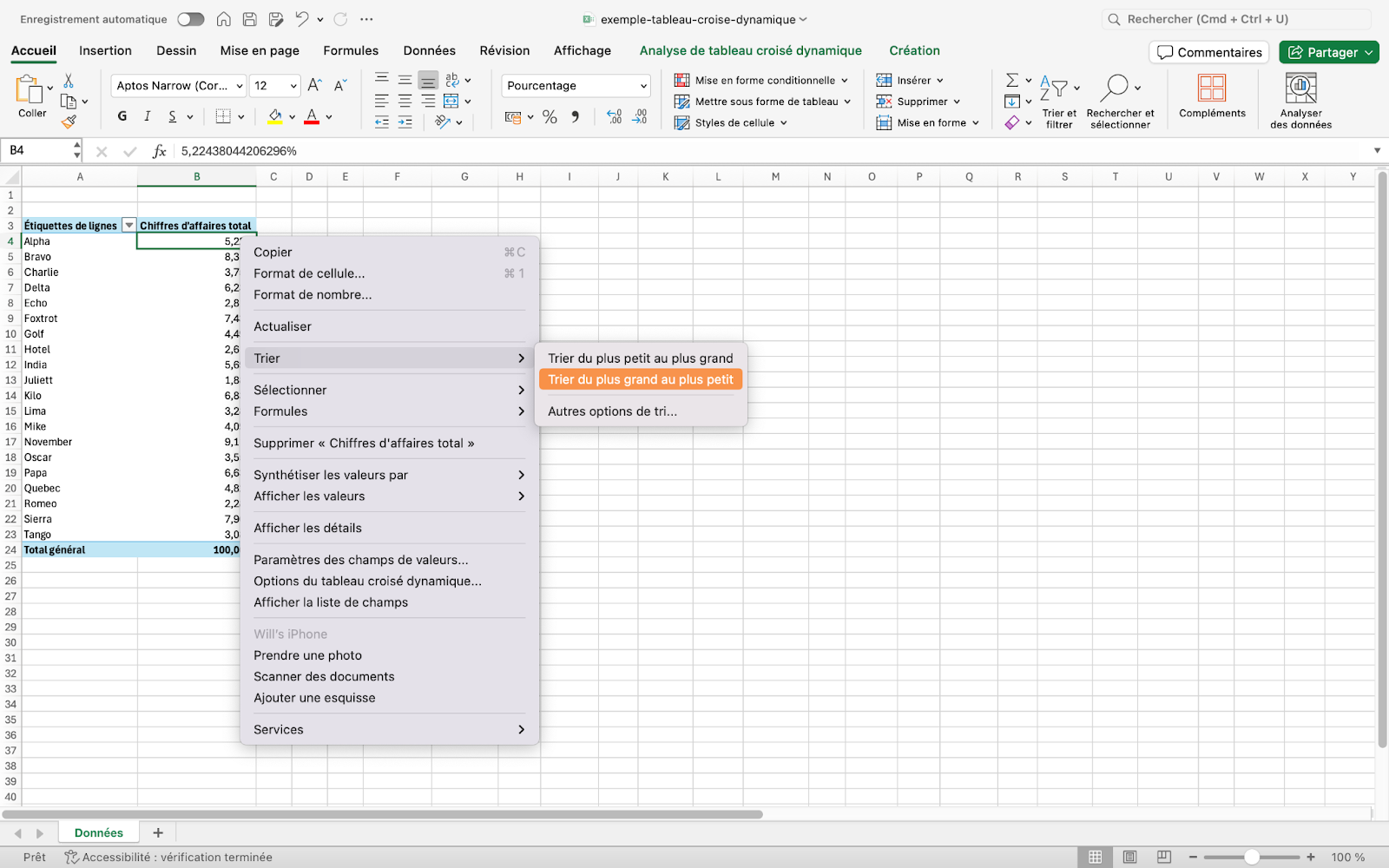Toggle Bold G formatting

point(122,116)
